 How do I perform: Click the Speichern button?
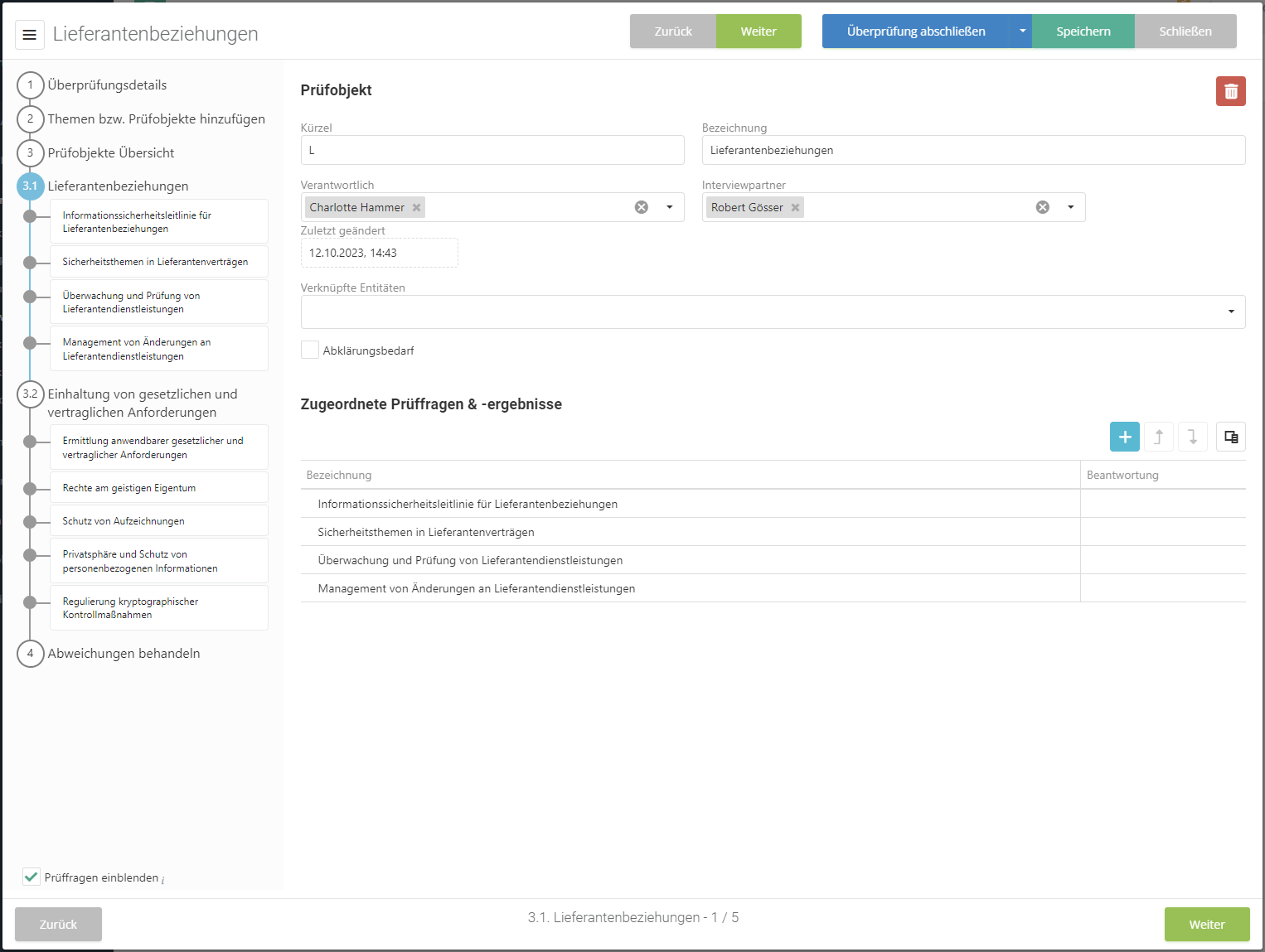pyautogui.click(x=1083, y=31)
